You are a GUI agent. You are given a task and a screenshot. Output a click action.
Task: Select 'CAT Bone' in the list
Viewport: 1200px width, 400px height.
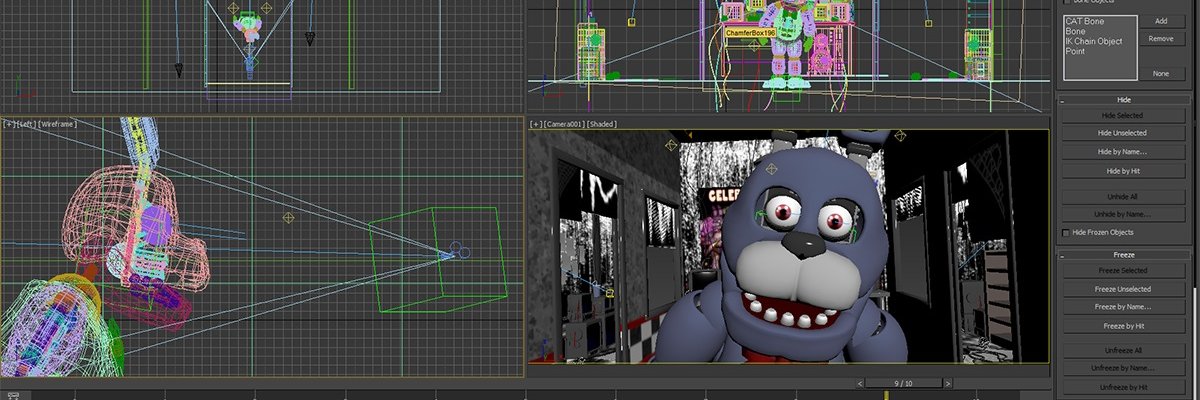1087,21
